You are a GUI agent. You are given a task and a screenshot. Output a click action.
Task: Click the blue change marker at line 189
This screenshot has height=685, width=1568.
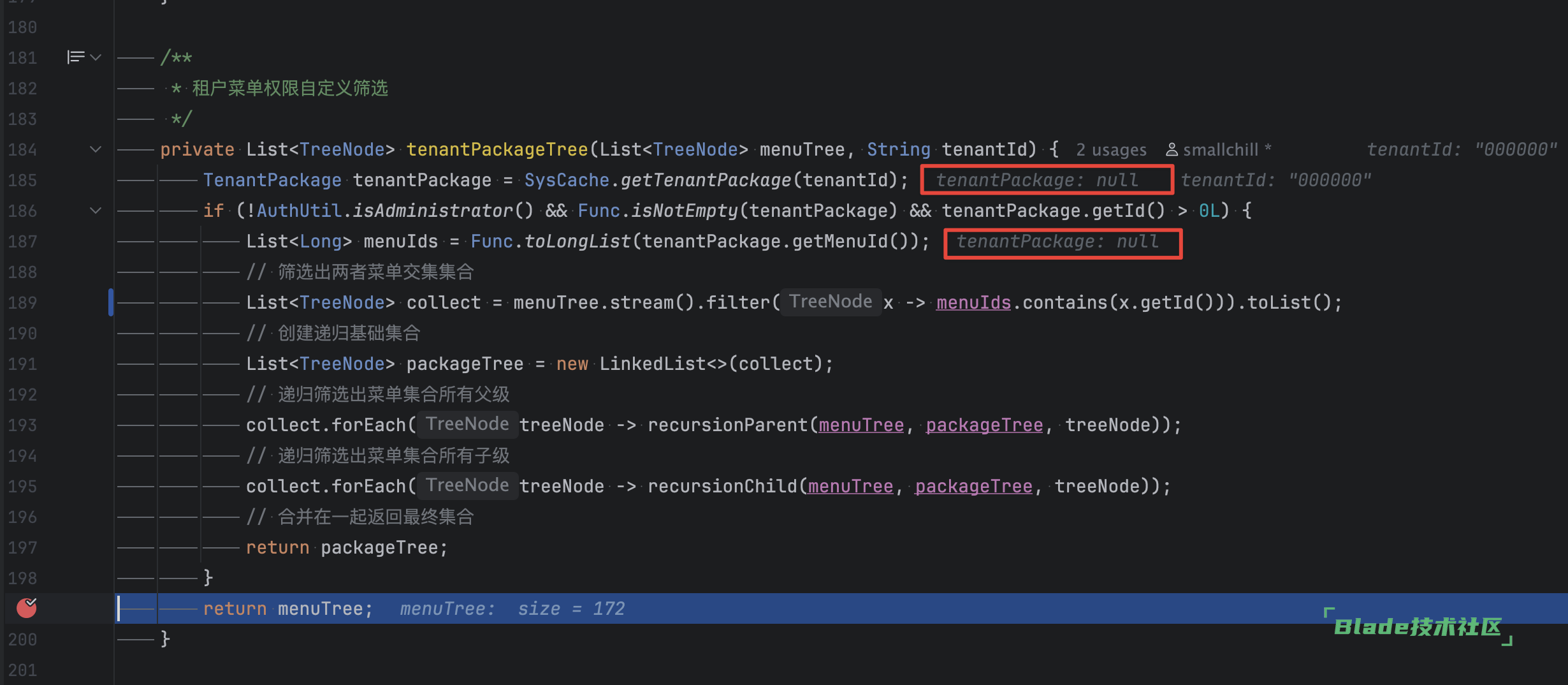click(111, 302)
